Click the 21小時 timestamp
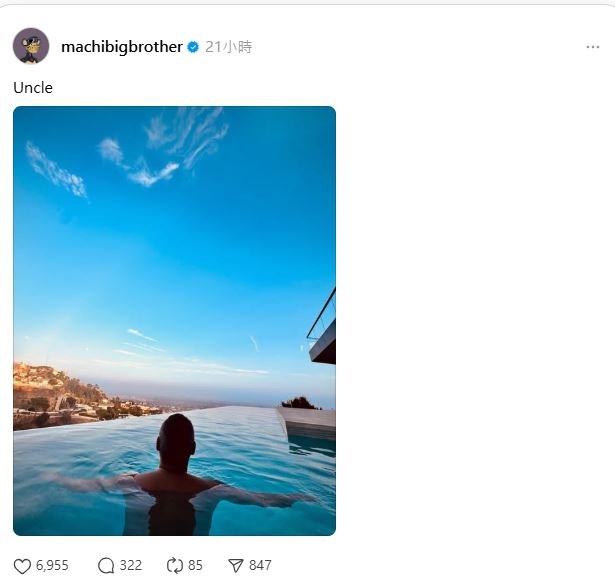615x585 pixels. pos(228,47)
